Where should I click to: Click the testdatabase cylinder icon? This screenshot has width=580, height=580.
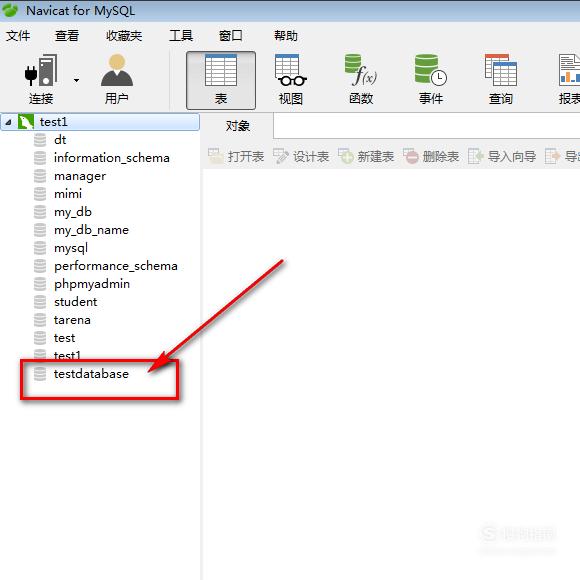point(40,374)
